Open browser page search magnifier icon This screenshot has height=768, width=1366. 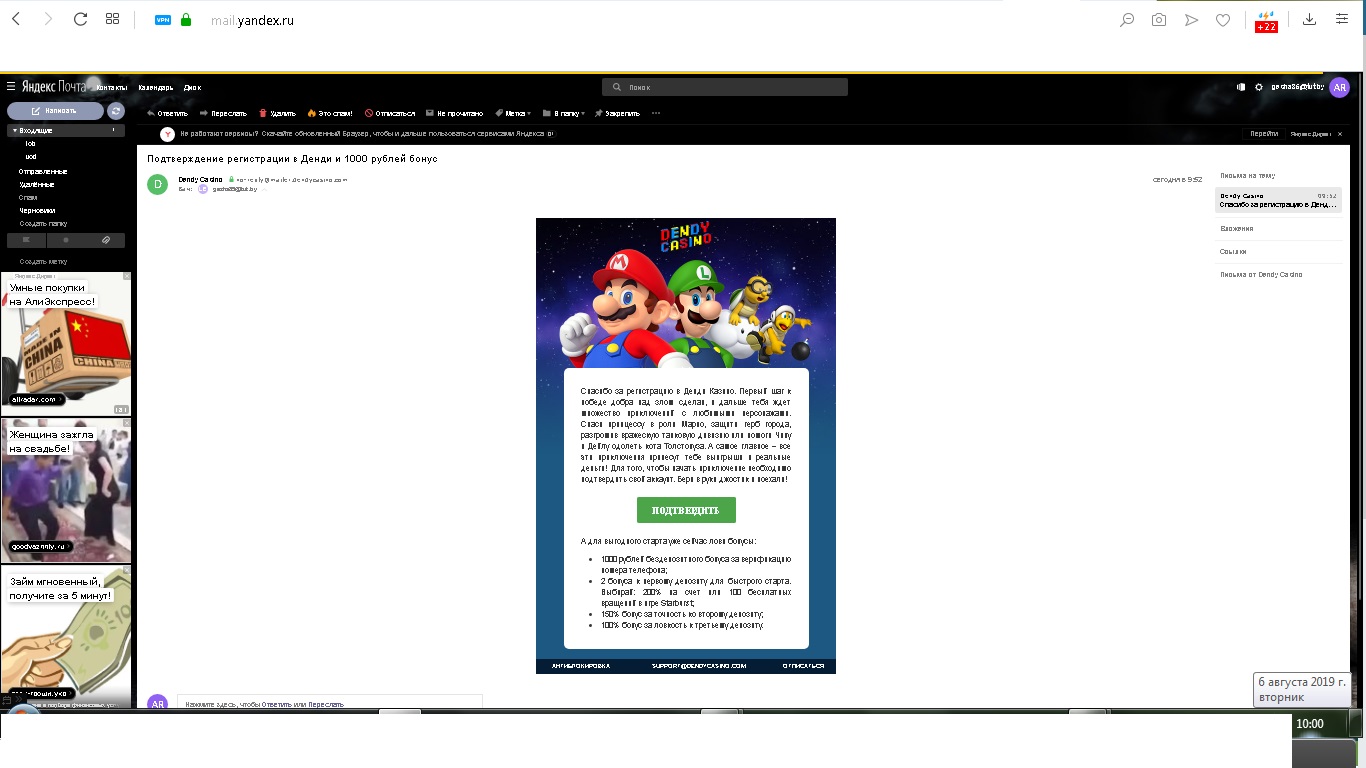1127,19
